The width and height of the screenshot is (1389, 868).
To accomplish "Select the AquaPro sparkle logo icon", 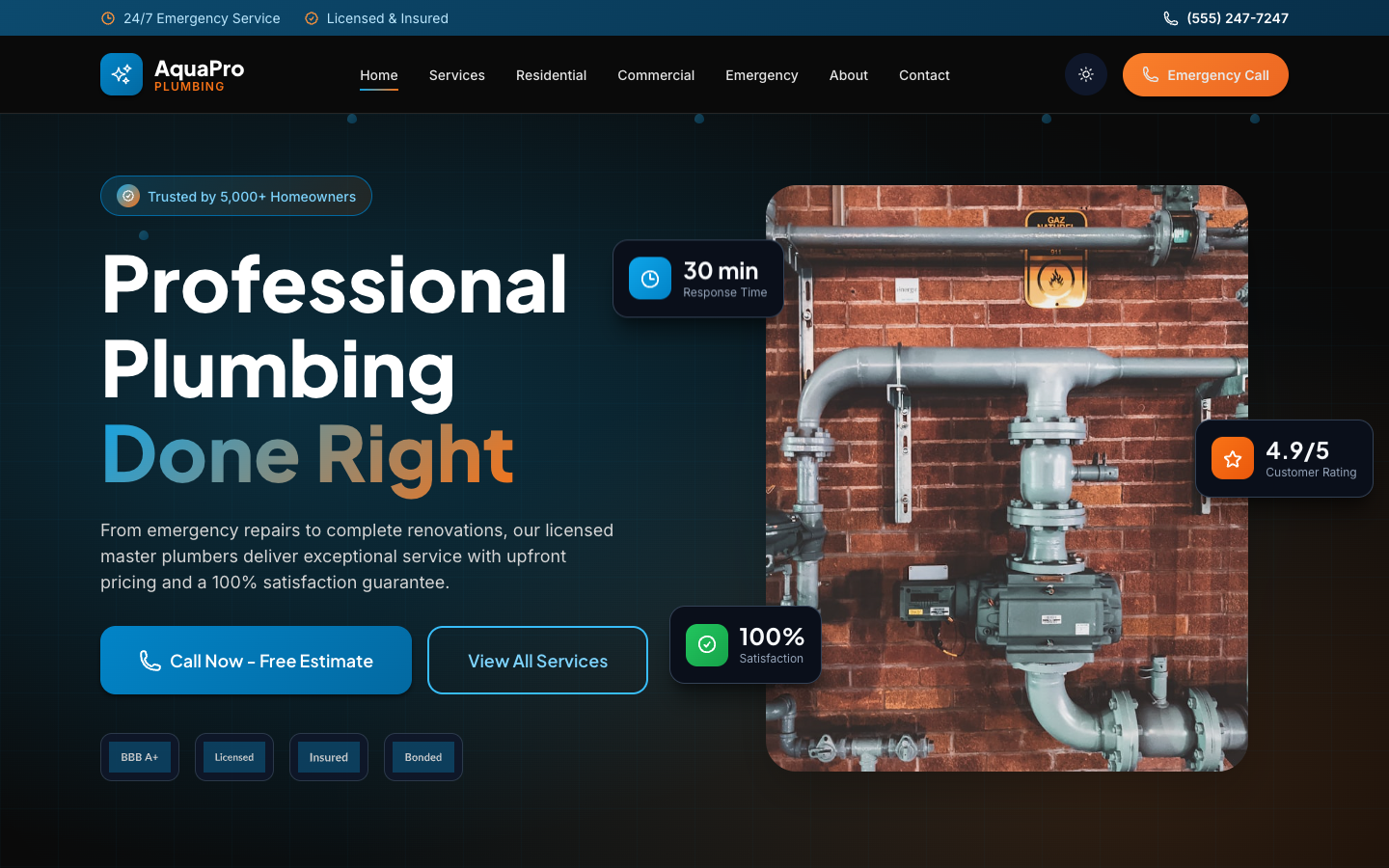I will click(x=122, y=74).
